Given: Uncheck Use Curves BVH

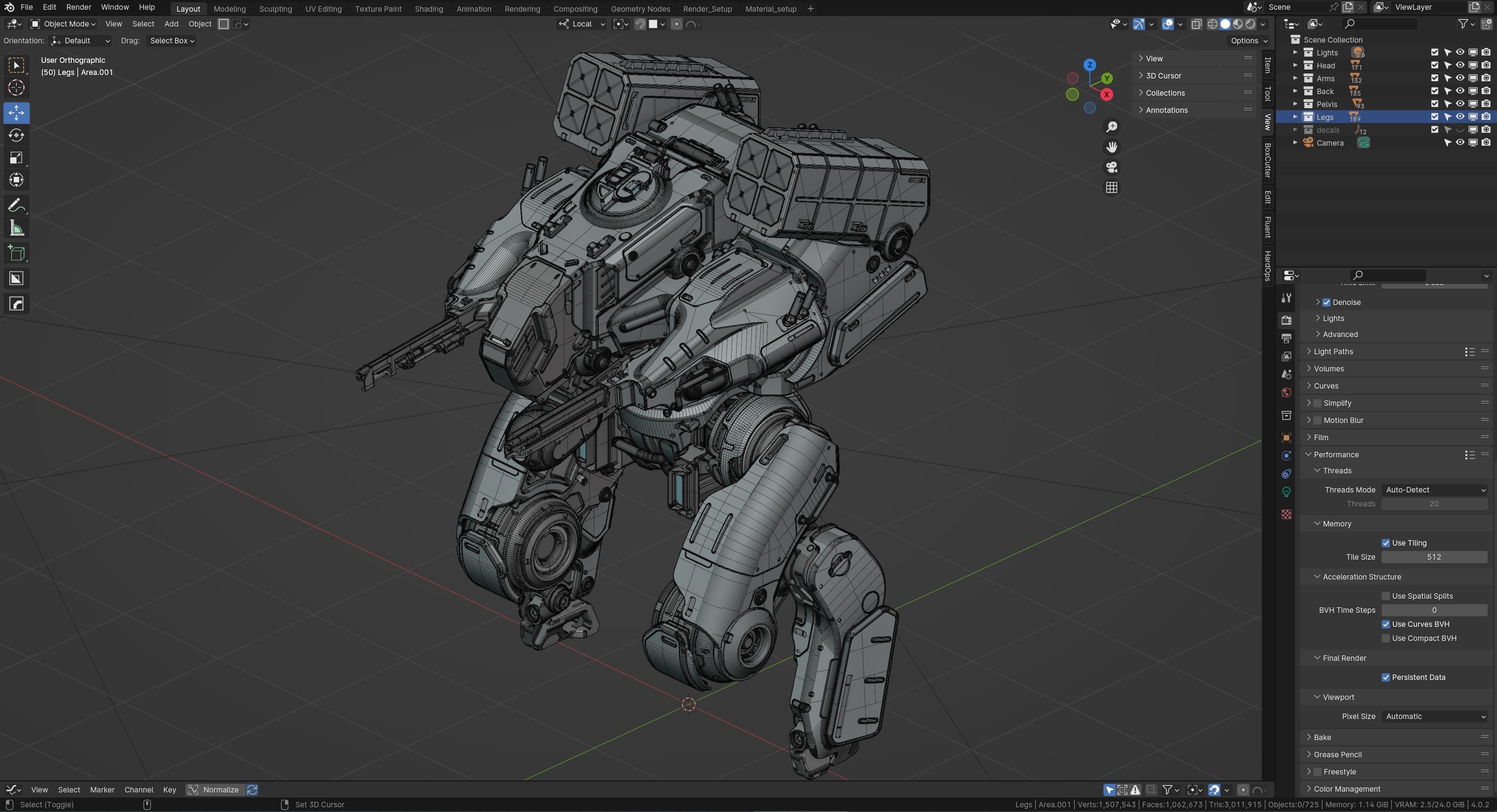Looking at the screenshot, I should [1386, 625].
